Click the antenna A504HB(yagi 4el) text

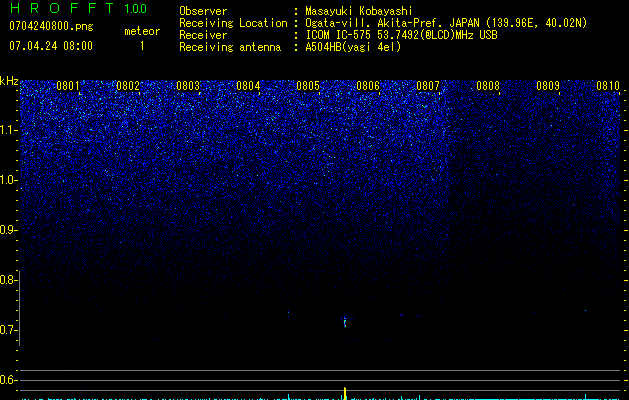click(x=353, y=47)
